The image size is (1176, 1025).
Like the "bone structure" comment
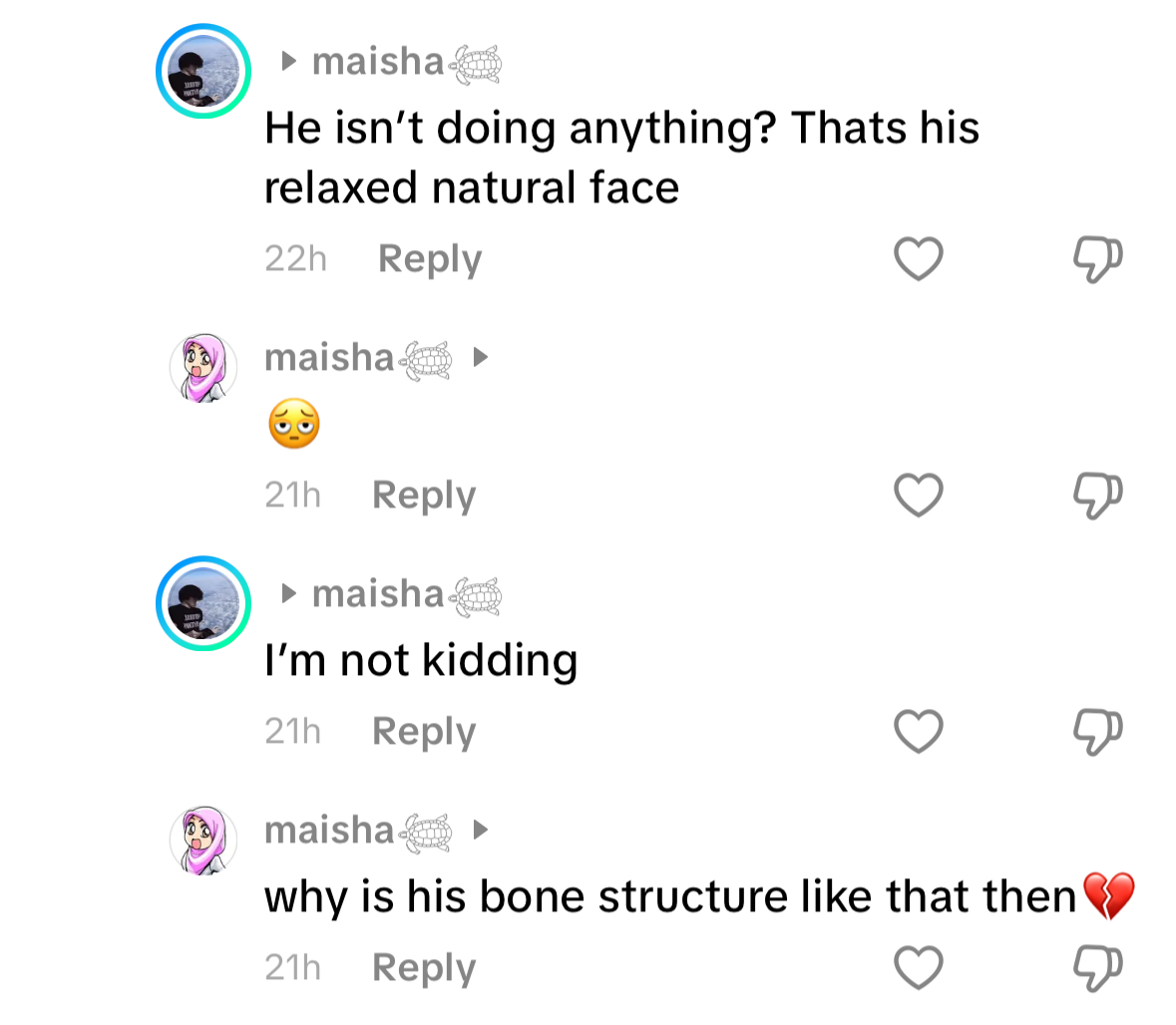[x=918, y=968]
